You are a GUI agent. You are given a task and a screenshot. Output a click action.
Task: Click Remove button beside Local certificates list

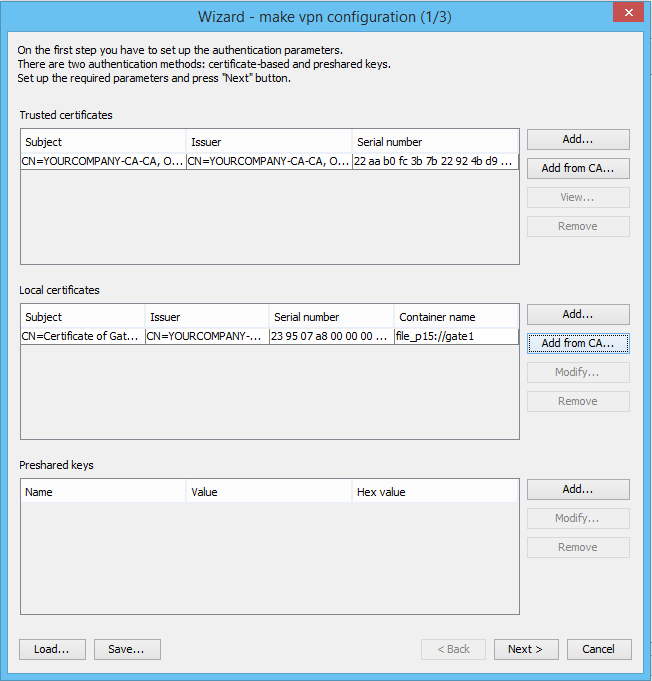point(578,402)
